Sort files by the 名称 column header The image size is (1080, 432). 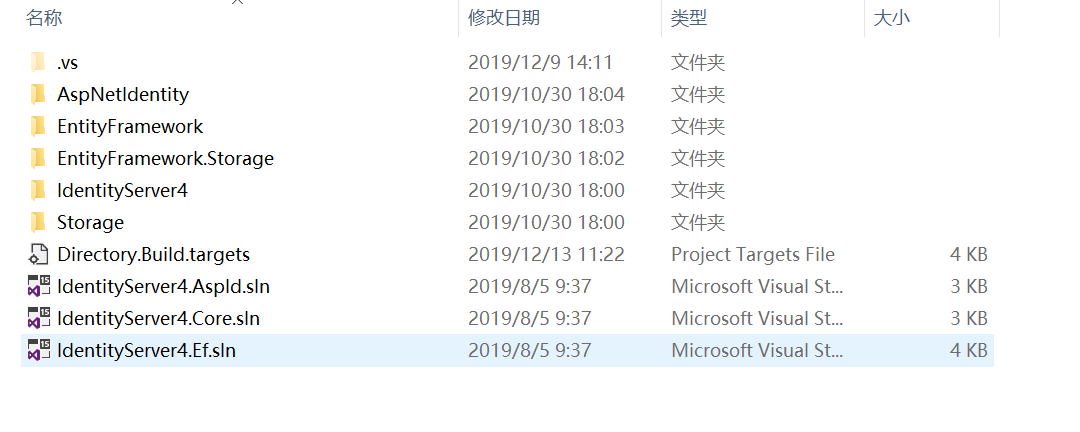coord(45,18)
